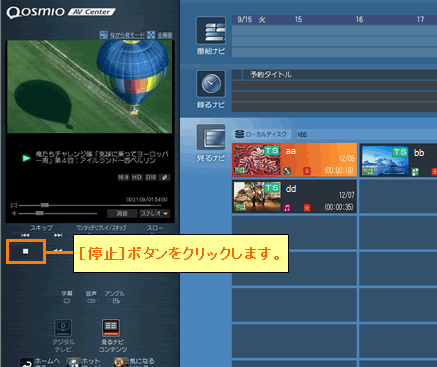Click the playing program title text

(102, 157)
